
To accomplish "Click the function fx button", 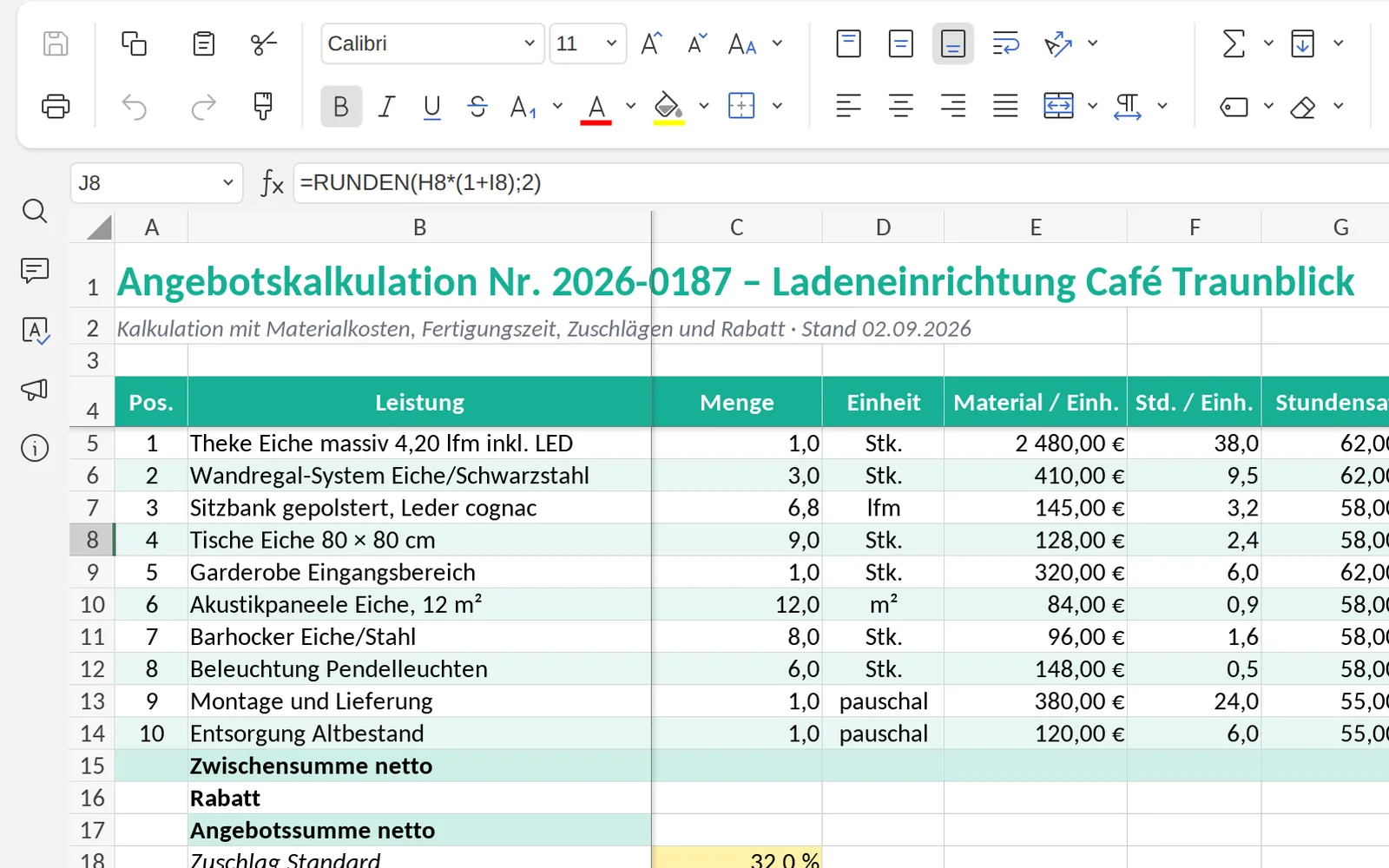I will pos(273,183).
